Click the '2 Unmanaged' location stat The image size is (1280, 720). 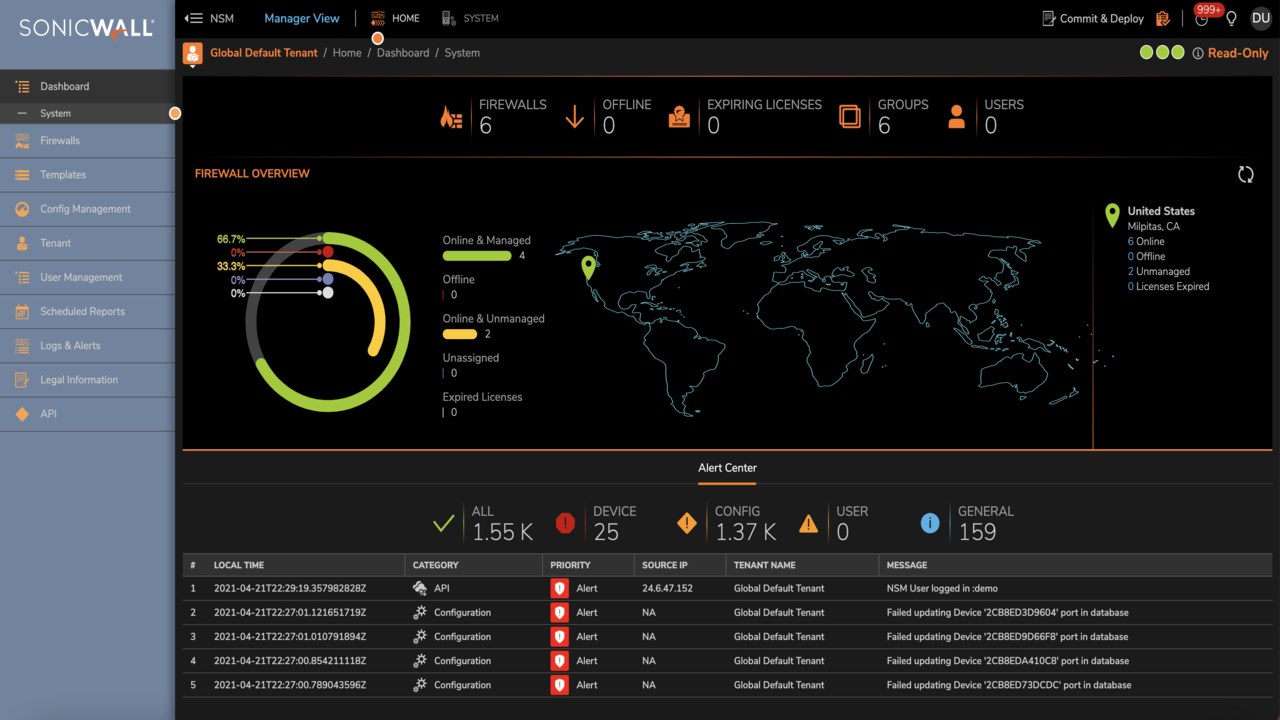[x=1159, y=271]
